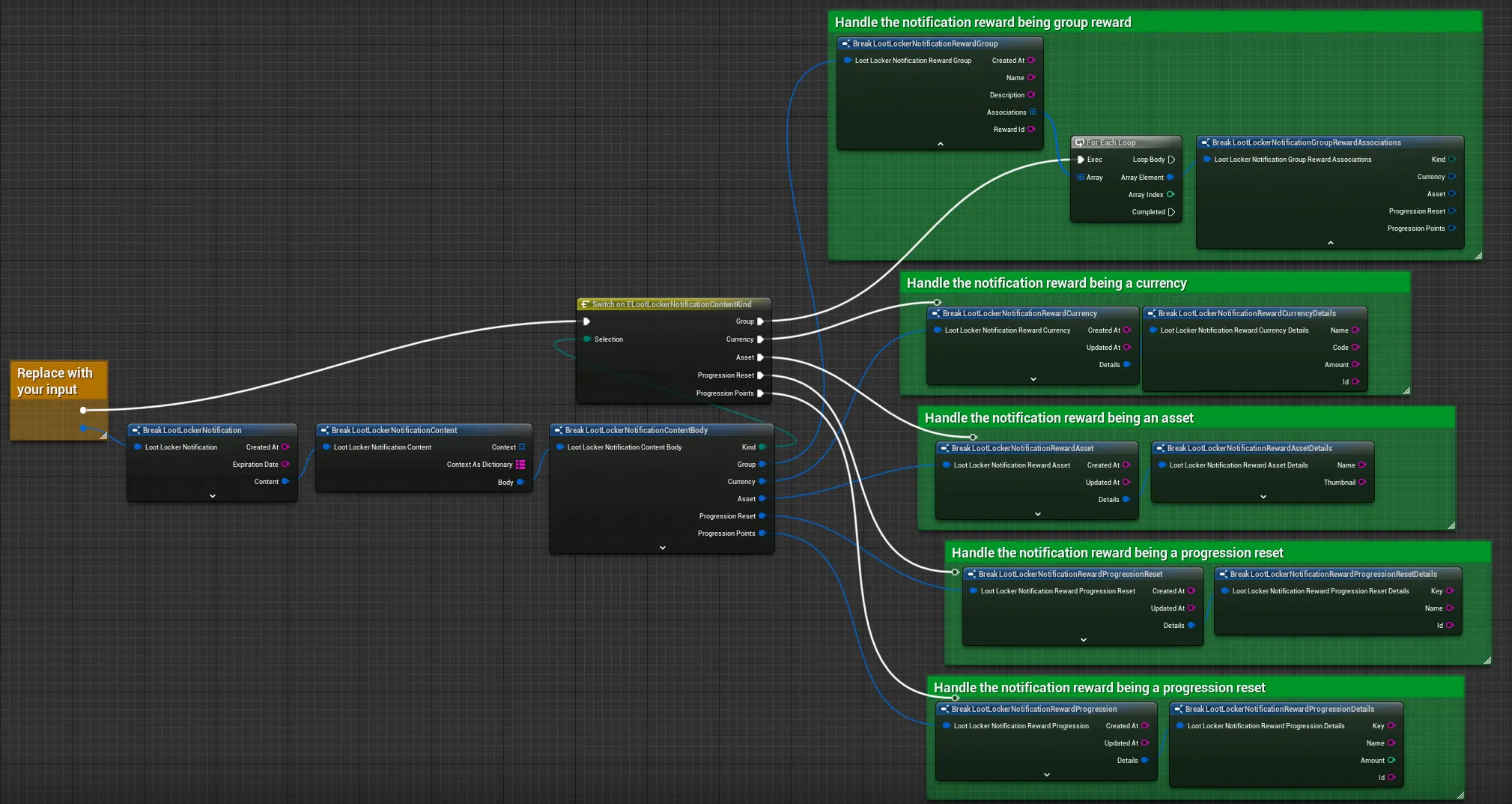This screenshot has width=1512, height=804.
Task: Click the Code pin on RewardCurrencyDetails node
Action: coord(1355,348)
